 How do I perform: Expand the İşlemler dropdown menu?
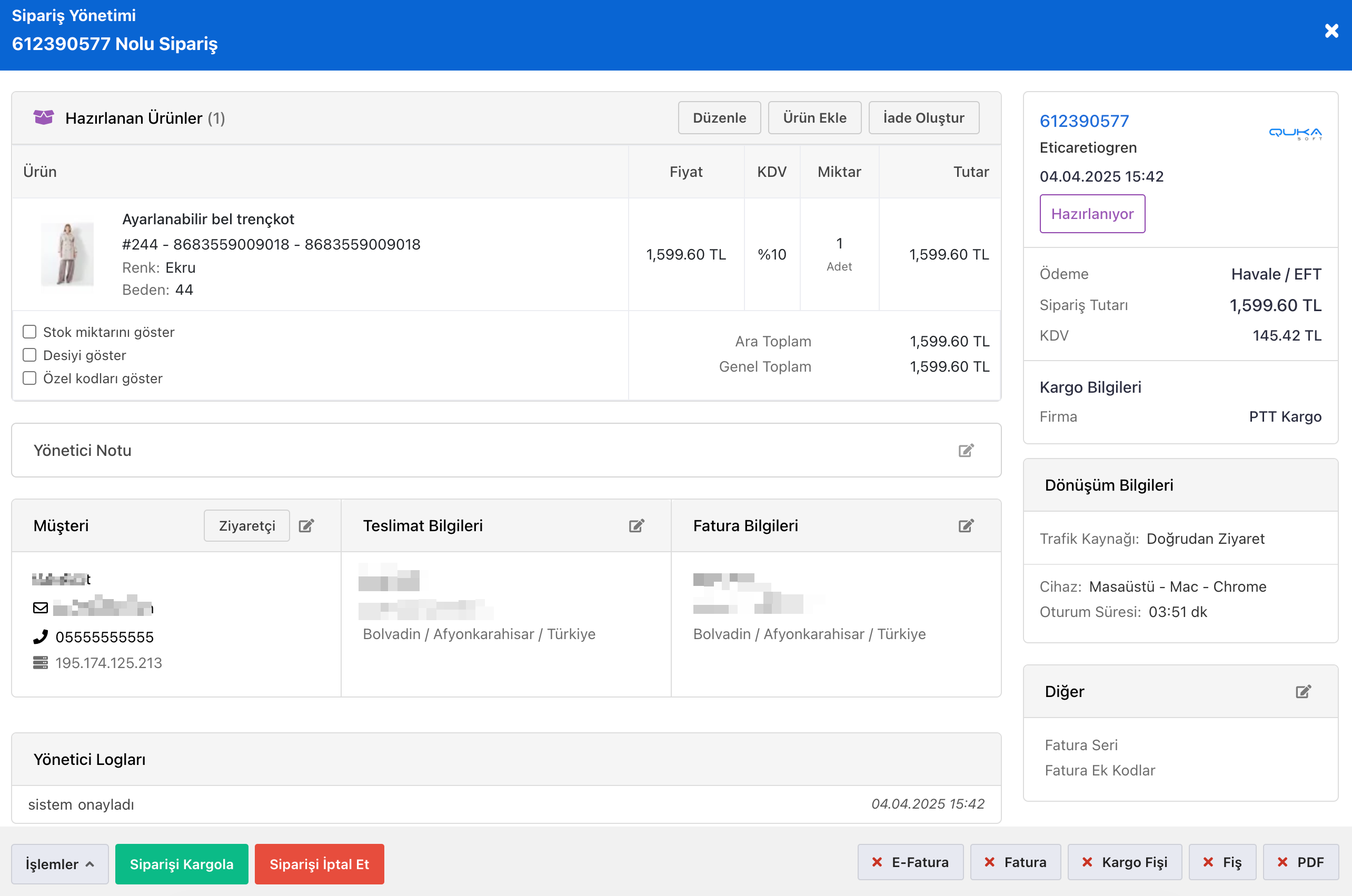[59, 863]
